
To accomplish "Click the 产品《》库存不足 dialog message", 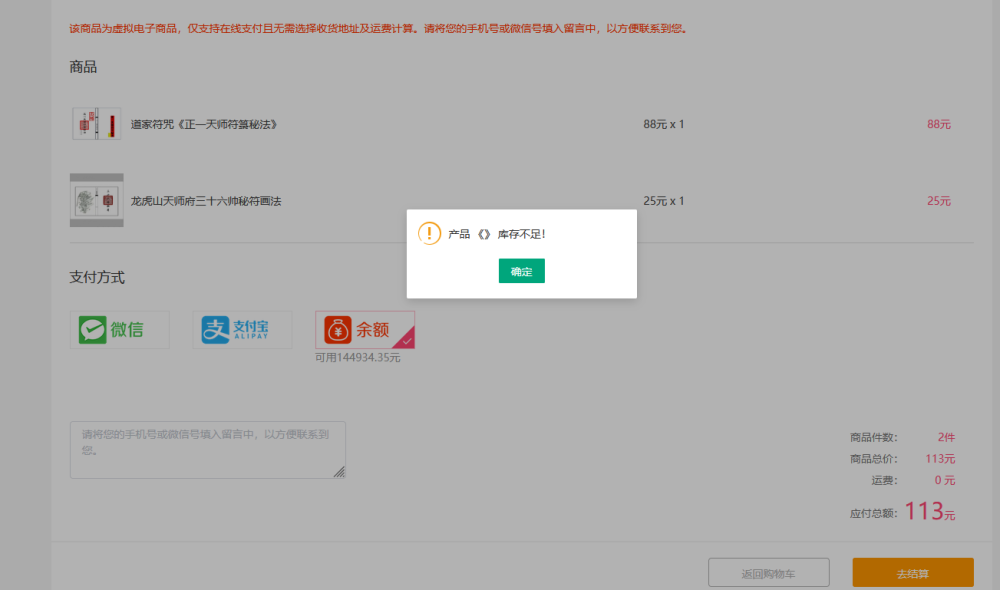I will 497,234.
